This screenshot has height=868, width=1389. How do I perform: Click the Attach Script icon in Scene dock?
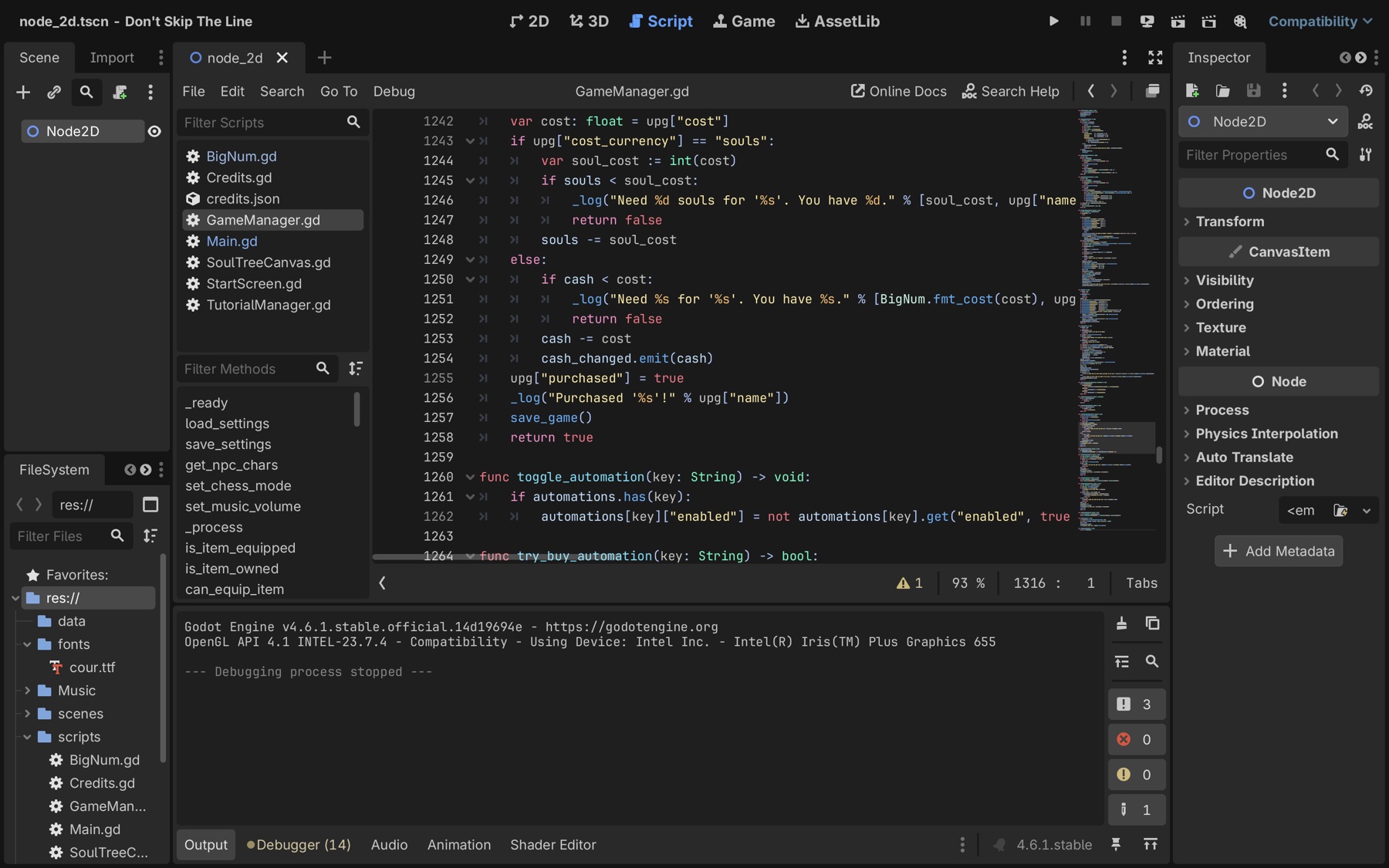pos(120,92)
